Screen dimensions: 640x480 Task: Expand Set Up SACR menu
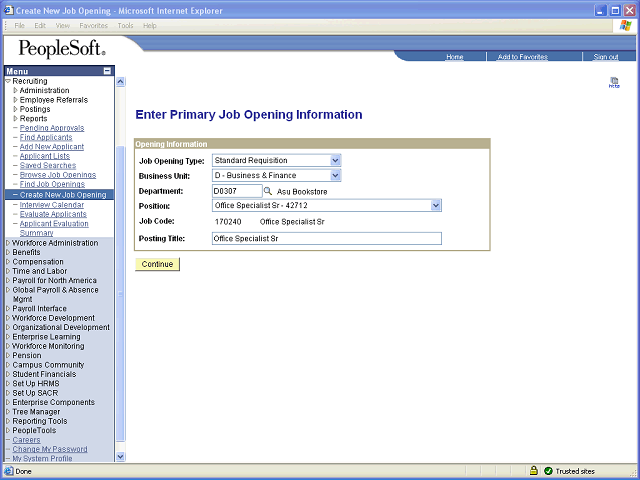click(8, 393)
